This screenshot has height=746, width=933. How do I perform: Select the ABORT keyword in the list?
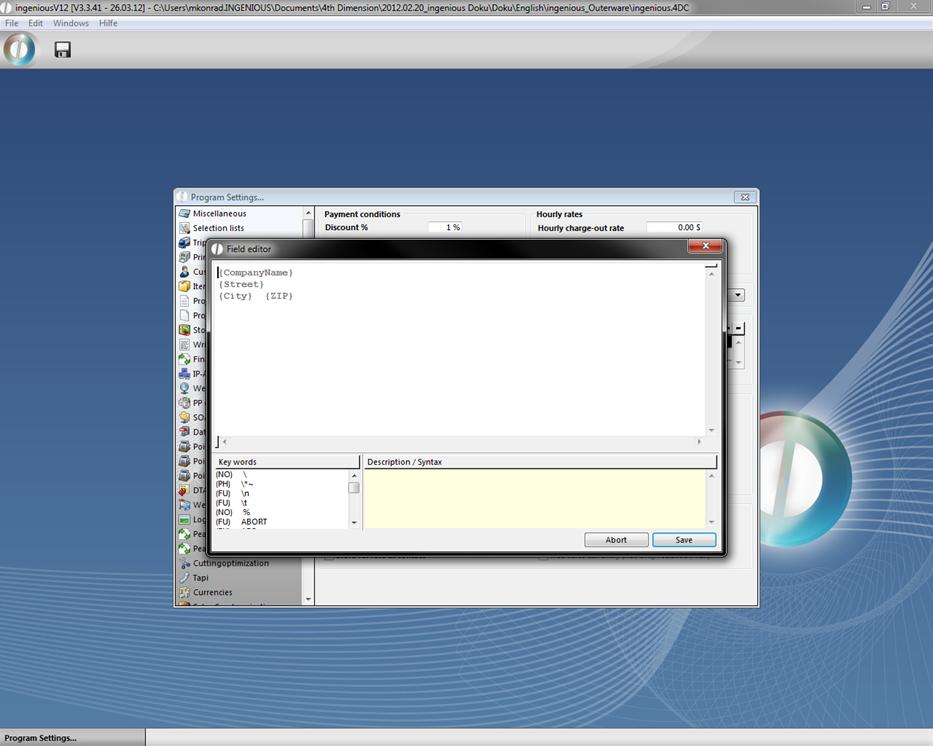click(x=254, y=522)
